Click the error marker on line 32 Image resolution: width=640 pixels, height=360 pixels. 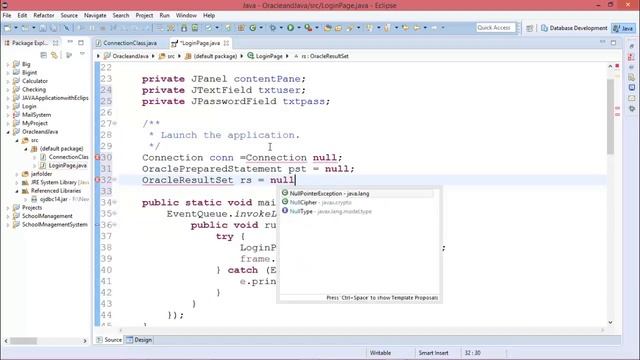click(98, 180)
